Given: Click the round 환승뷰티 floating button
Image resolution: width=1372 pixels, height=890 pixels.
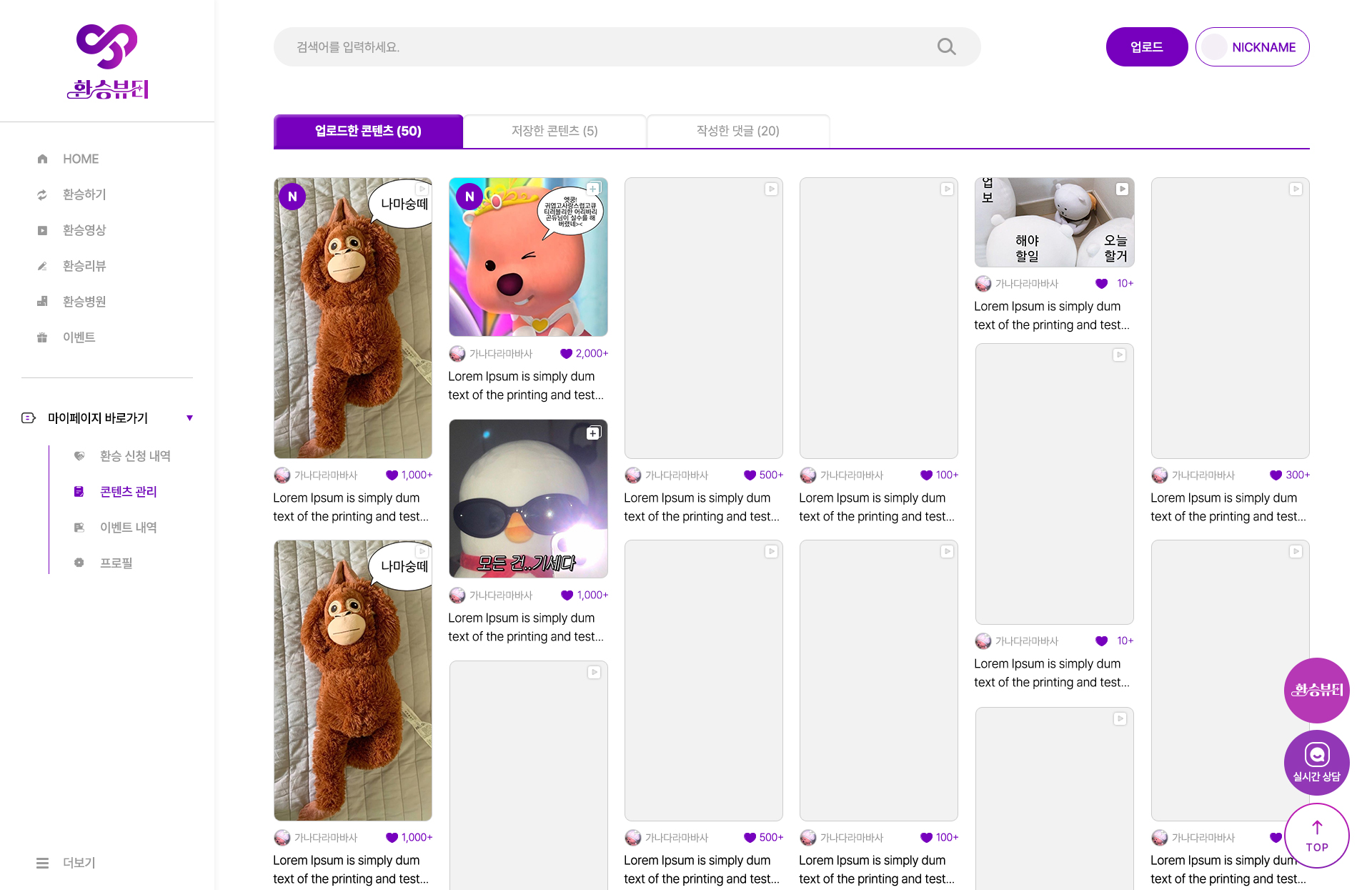Looking at the screenshot, I should coord(1316,690).
